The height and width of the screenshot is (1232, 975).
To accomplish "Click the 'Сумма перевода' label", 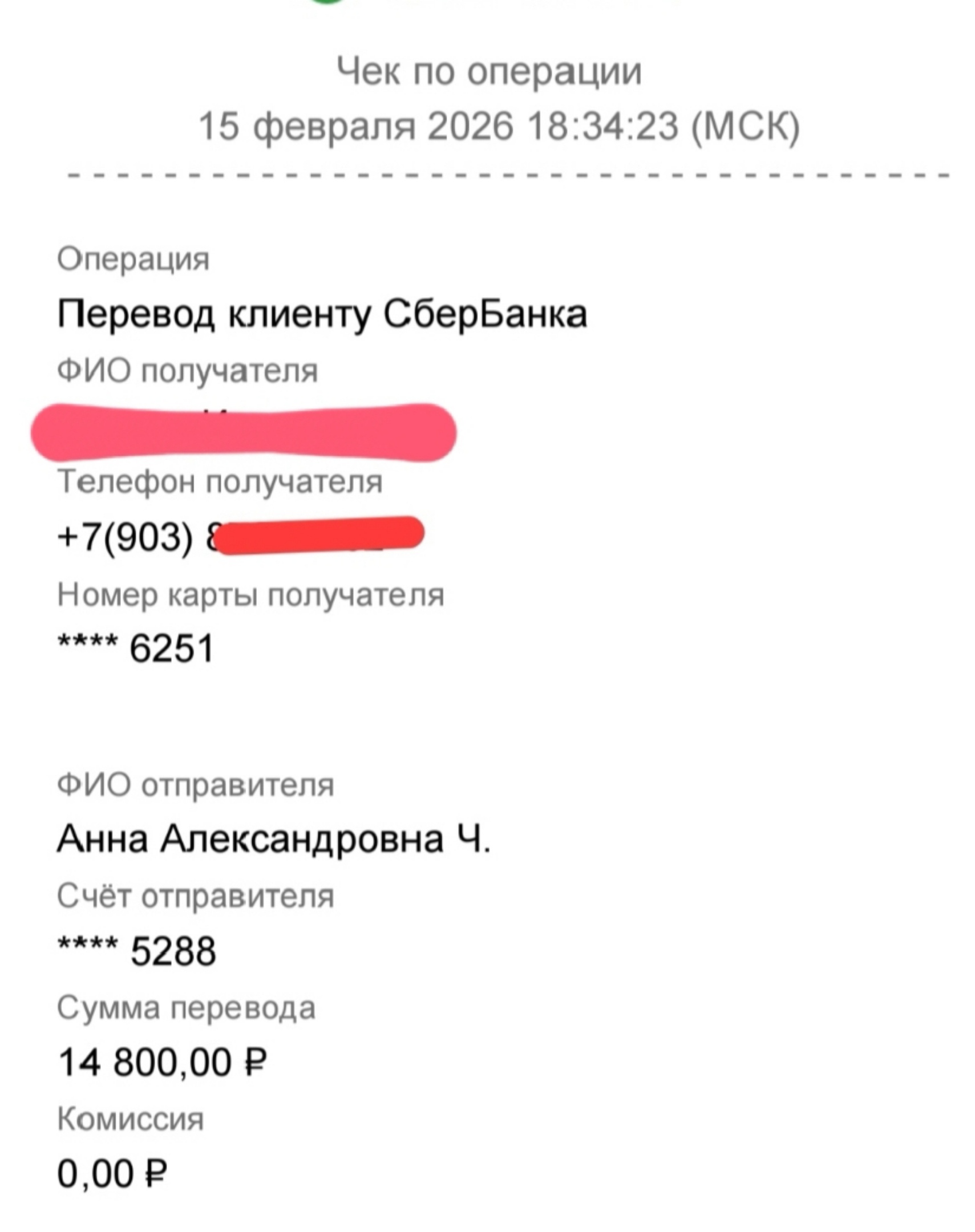I will coord(186,1008).
